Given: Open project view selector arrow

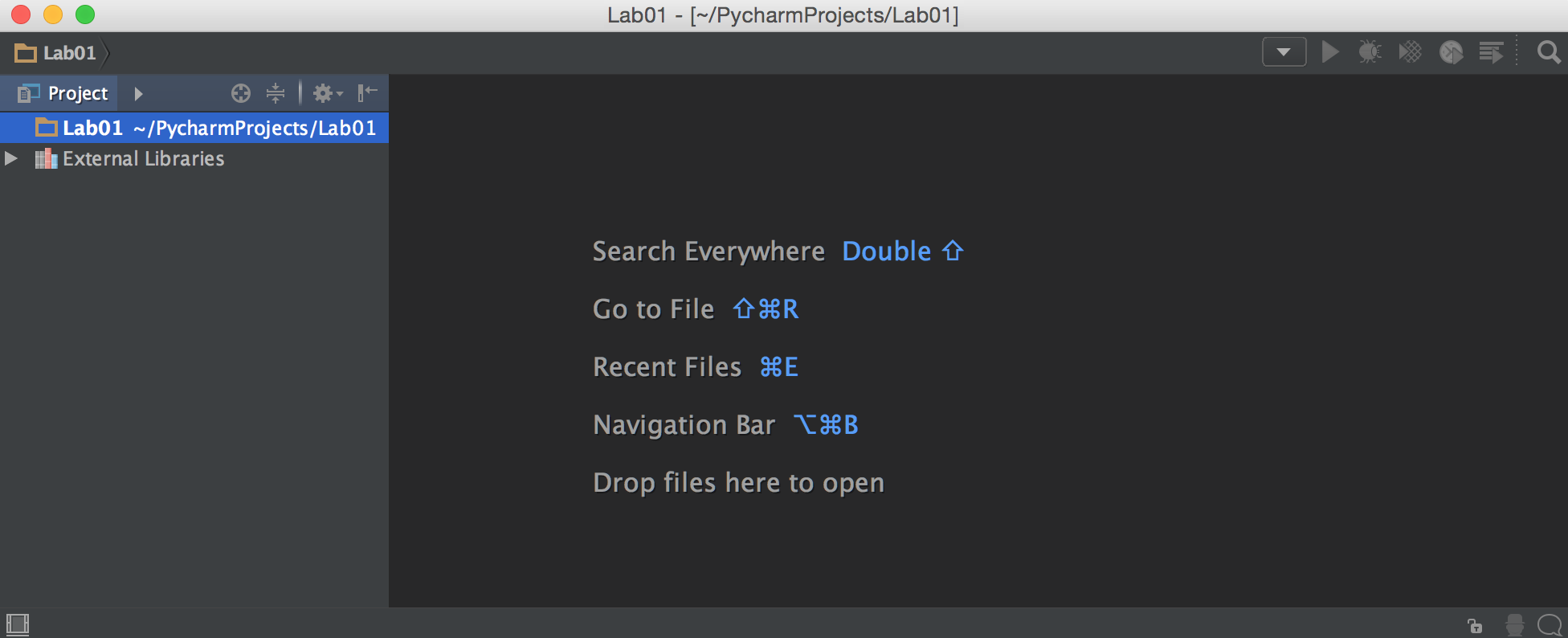Looking at the screenshot, I should point(138,94).
